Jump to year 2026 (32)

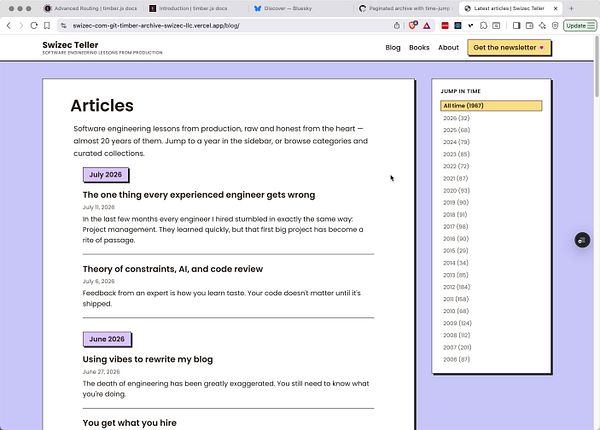click(x=456, y=118)
